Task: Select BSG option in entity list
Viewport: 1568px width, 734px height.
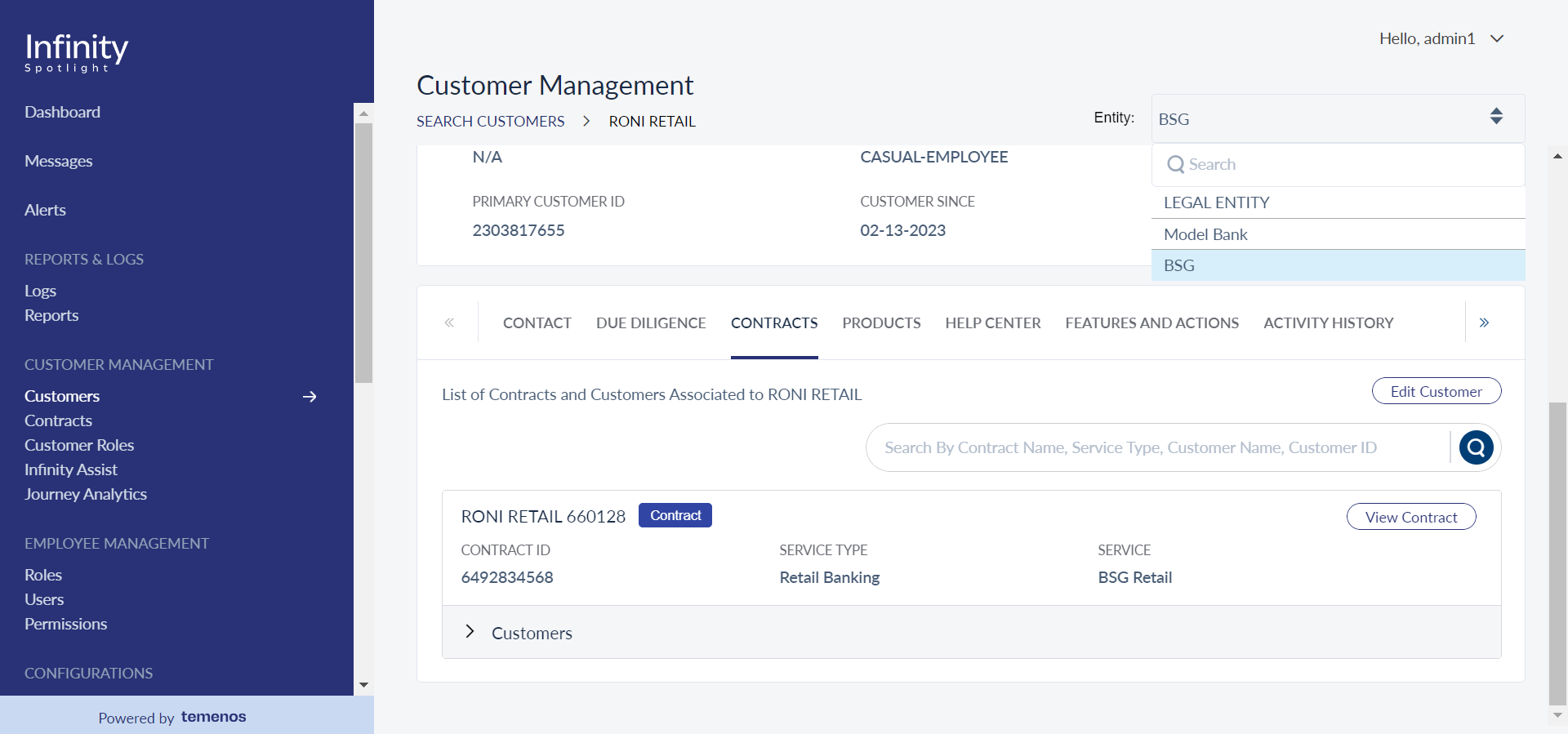Action: [x=1338, y=265]
